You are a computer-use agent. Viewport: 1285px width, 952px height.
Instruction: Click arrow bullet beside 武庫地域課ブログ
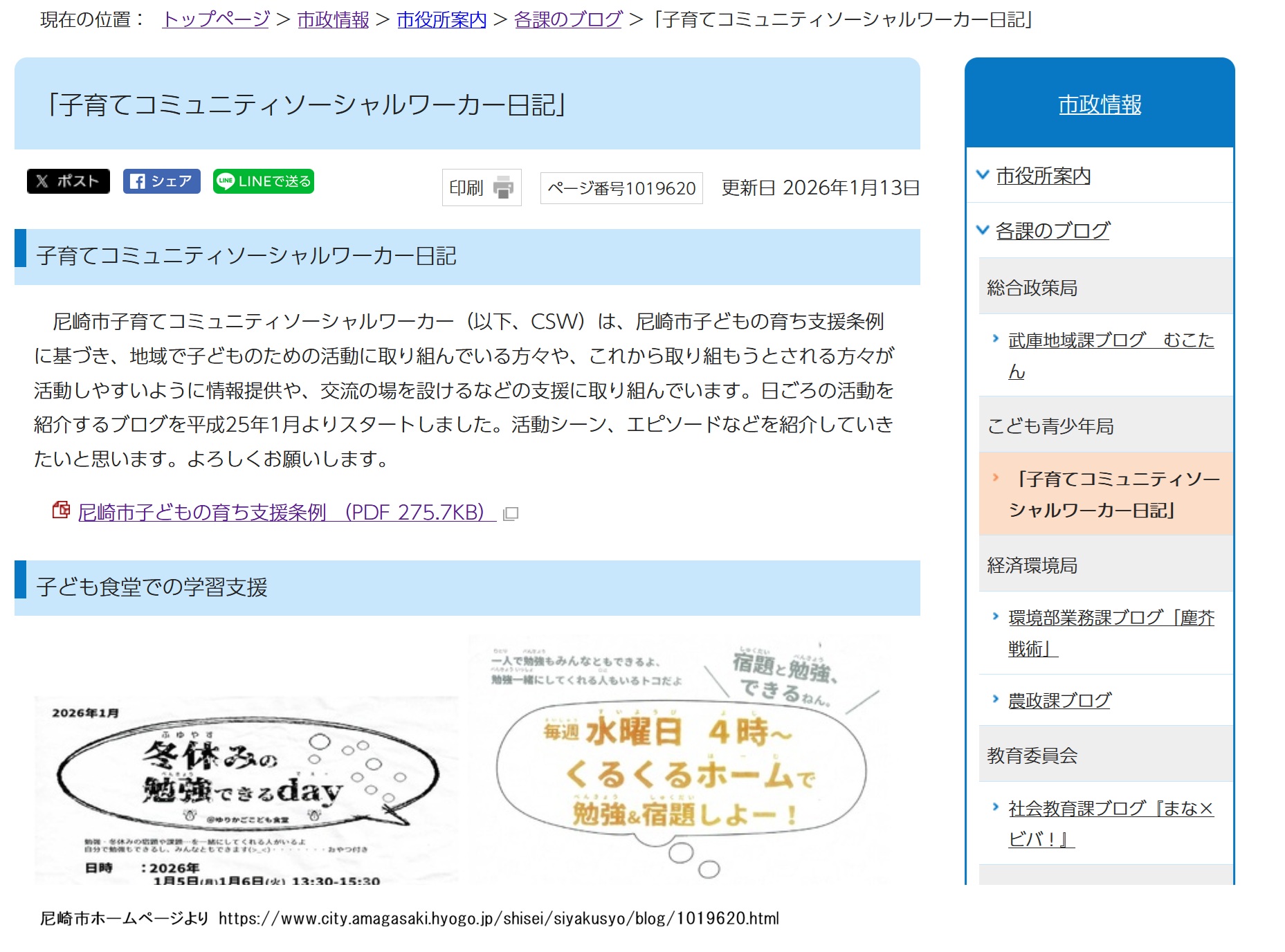tap(995, 339)
